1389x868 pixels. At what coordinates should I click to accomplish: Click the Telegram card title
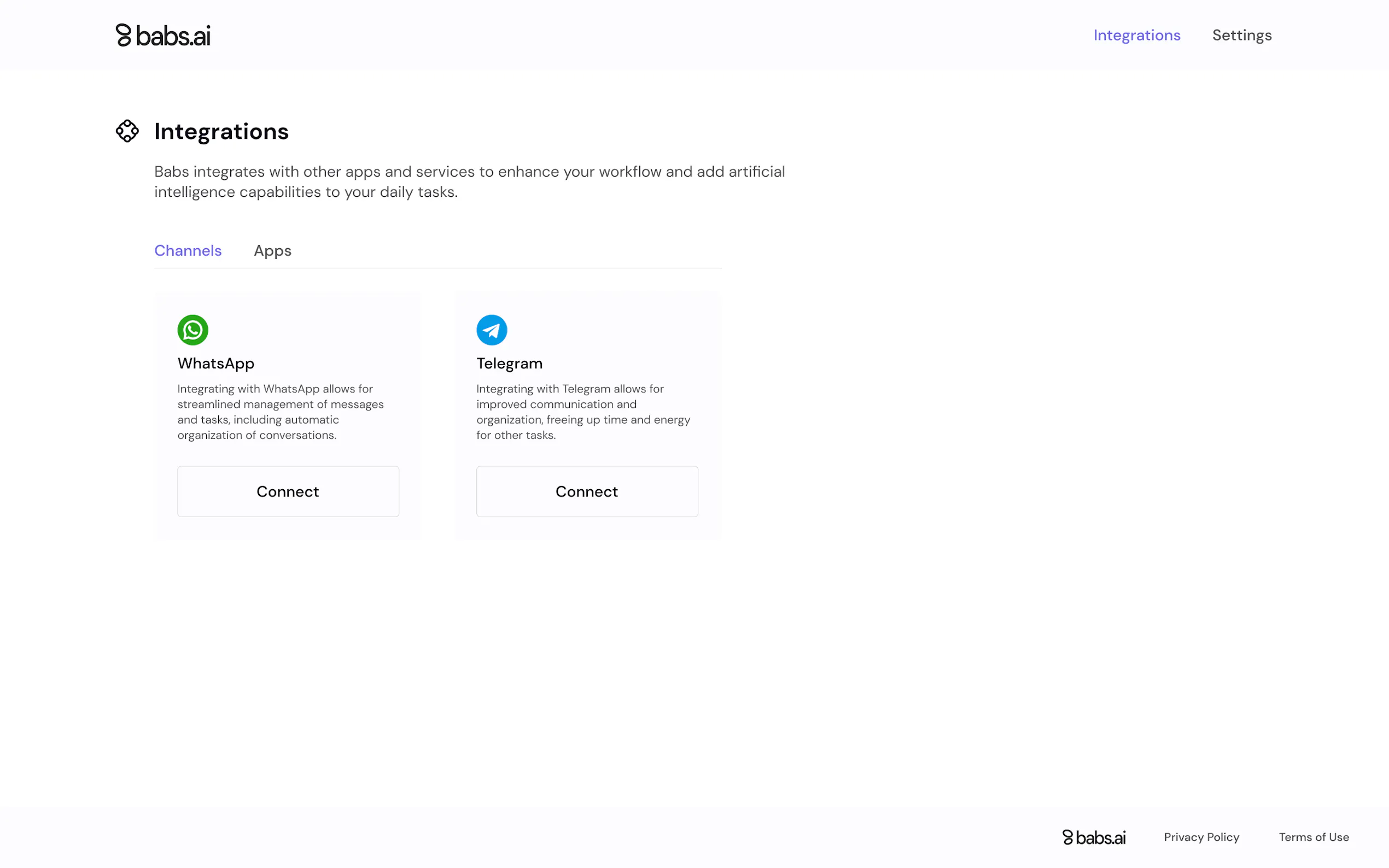509,363
